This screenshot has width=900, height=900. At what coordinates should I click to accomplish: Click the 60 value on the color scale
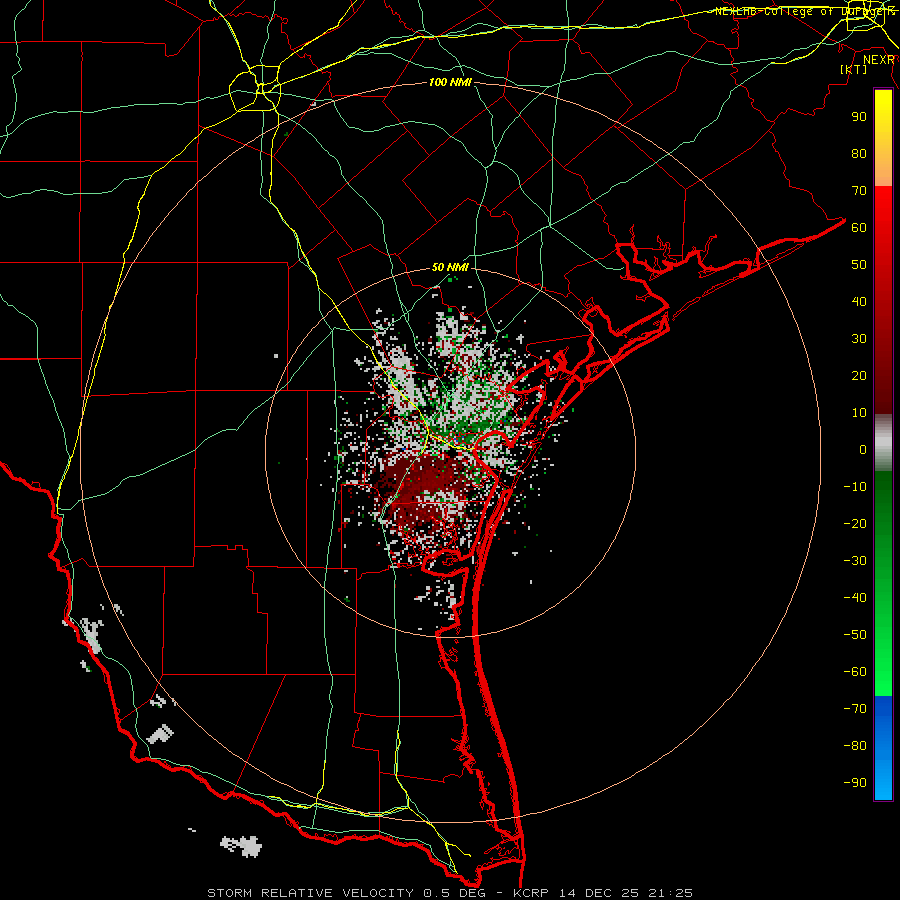point(859,228)
